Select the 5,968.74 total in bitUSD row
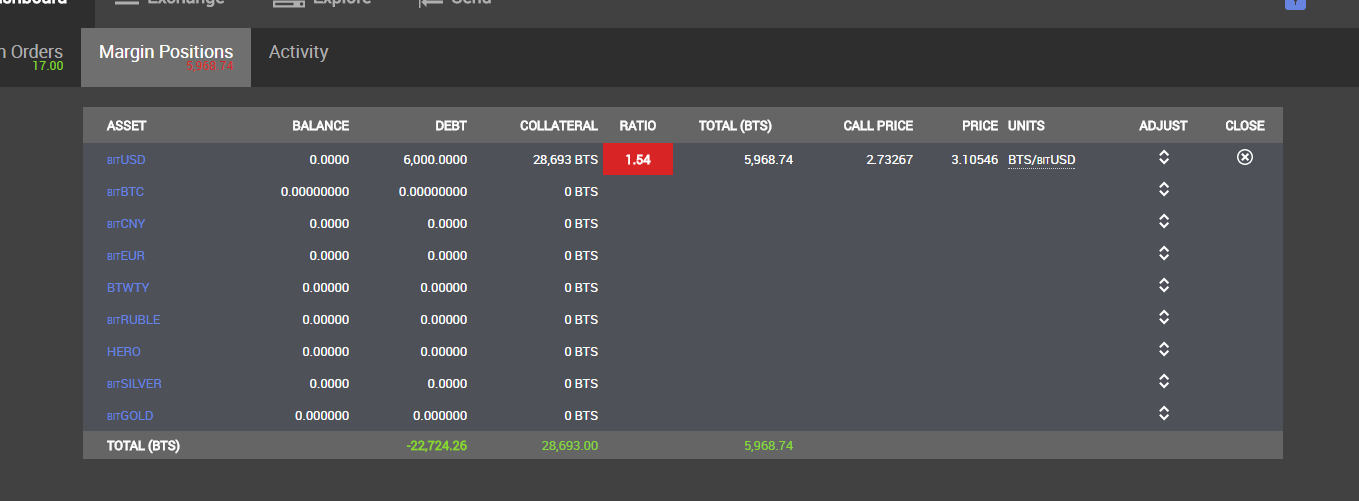 [x=768, y=160]
